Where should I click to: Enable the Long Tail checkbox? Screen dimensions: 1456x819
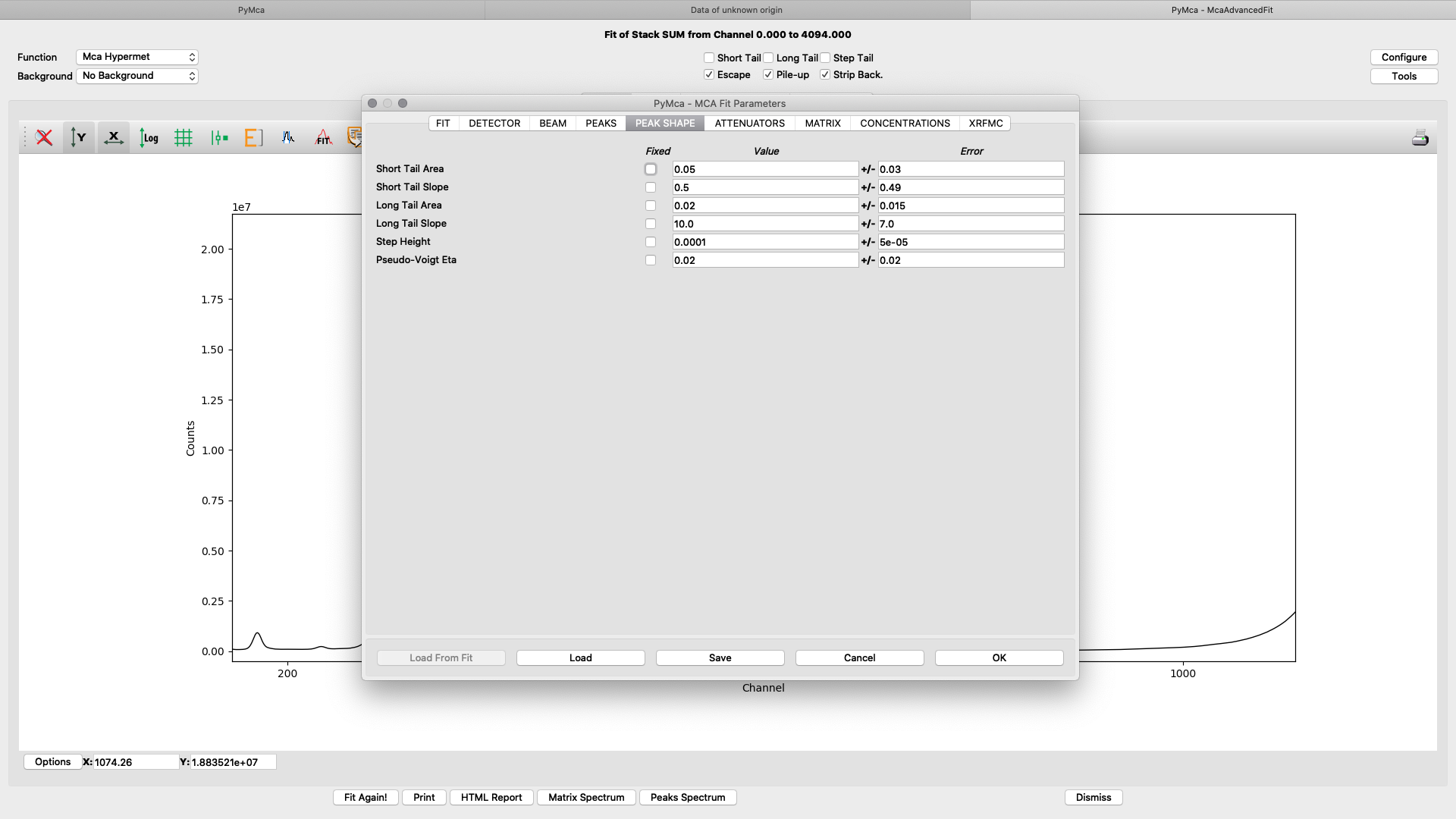768,58
